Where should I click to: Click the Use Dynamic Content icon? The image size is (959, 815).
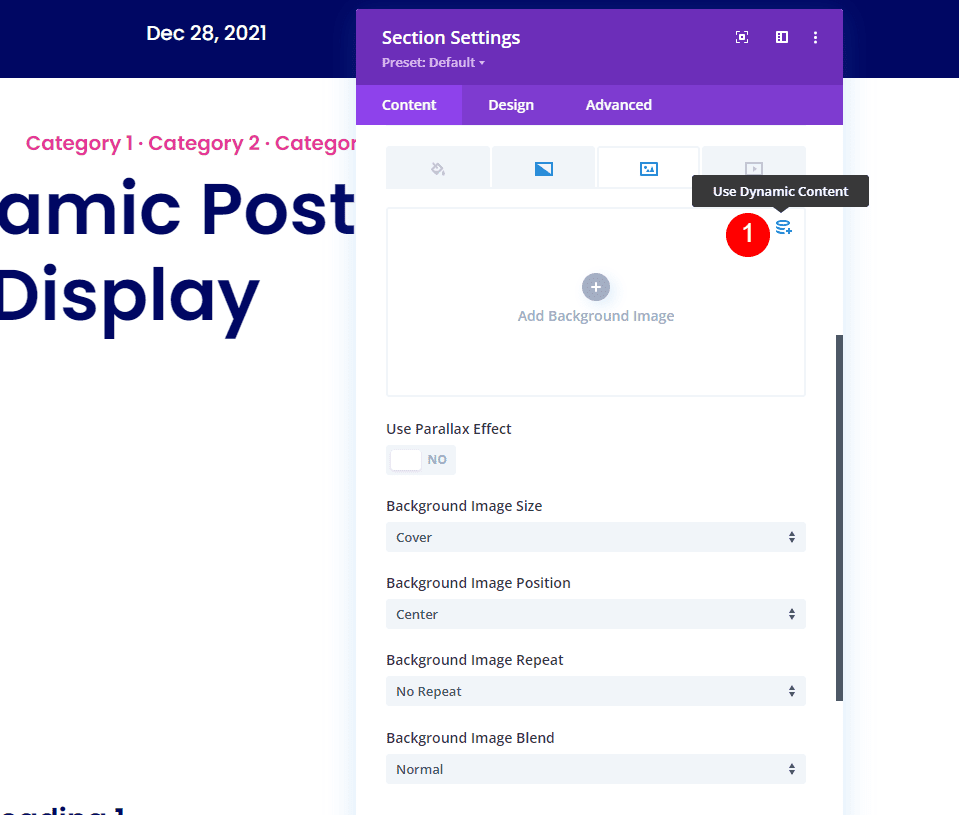784,227
